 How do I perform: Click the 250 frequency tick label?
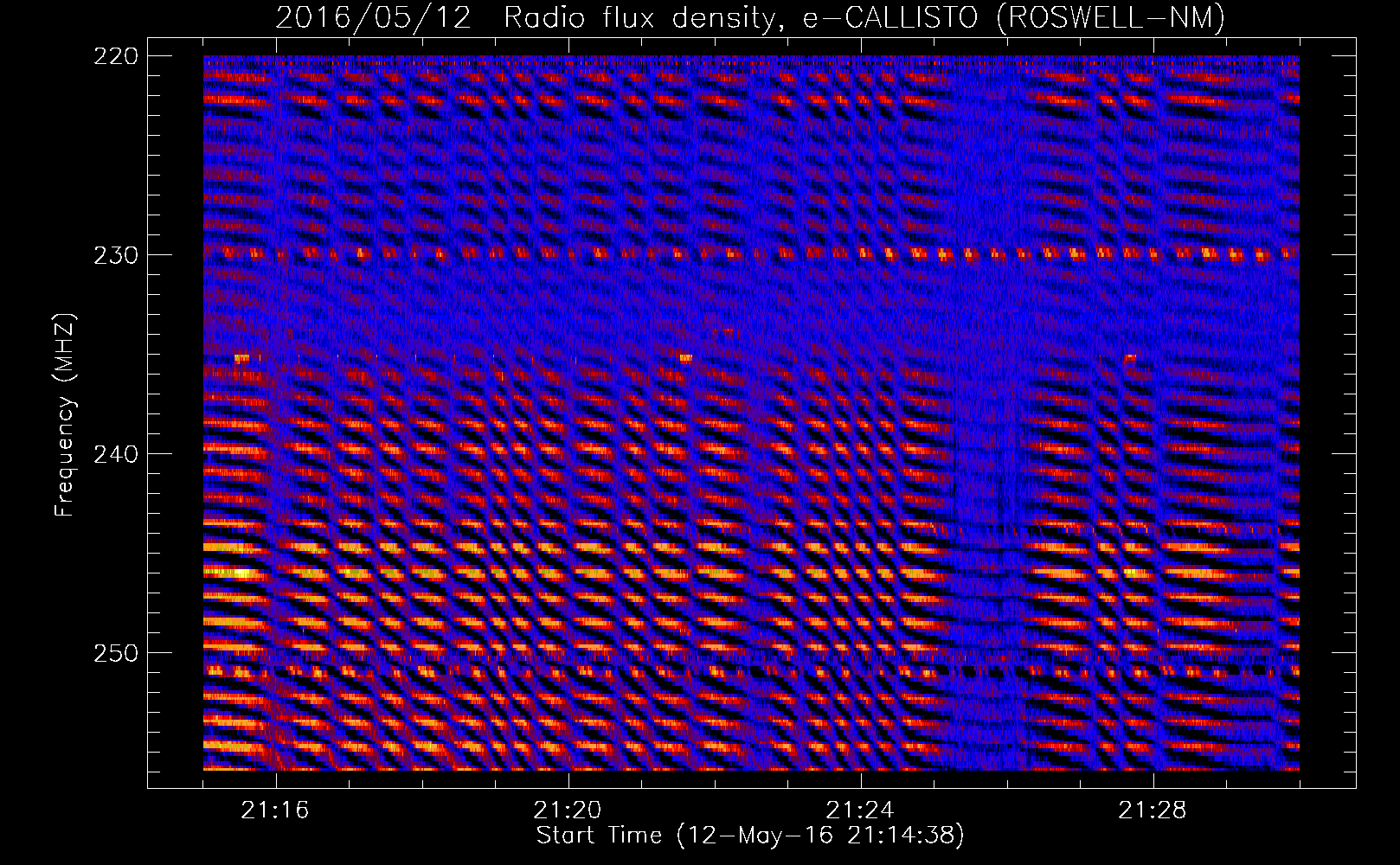[x=115, y=653]
